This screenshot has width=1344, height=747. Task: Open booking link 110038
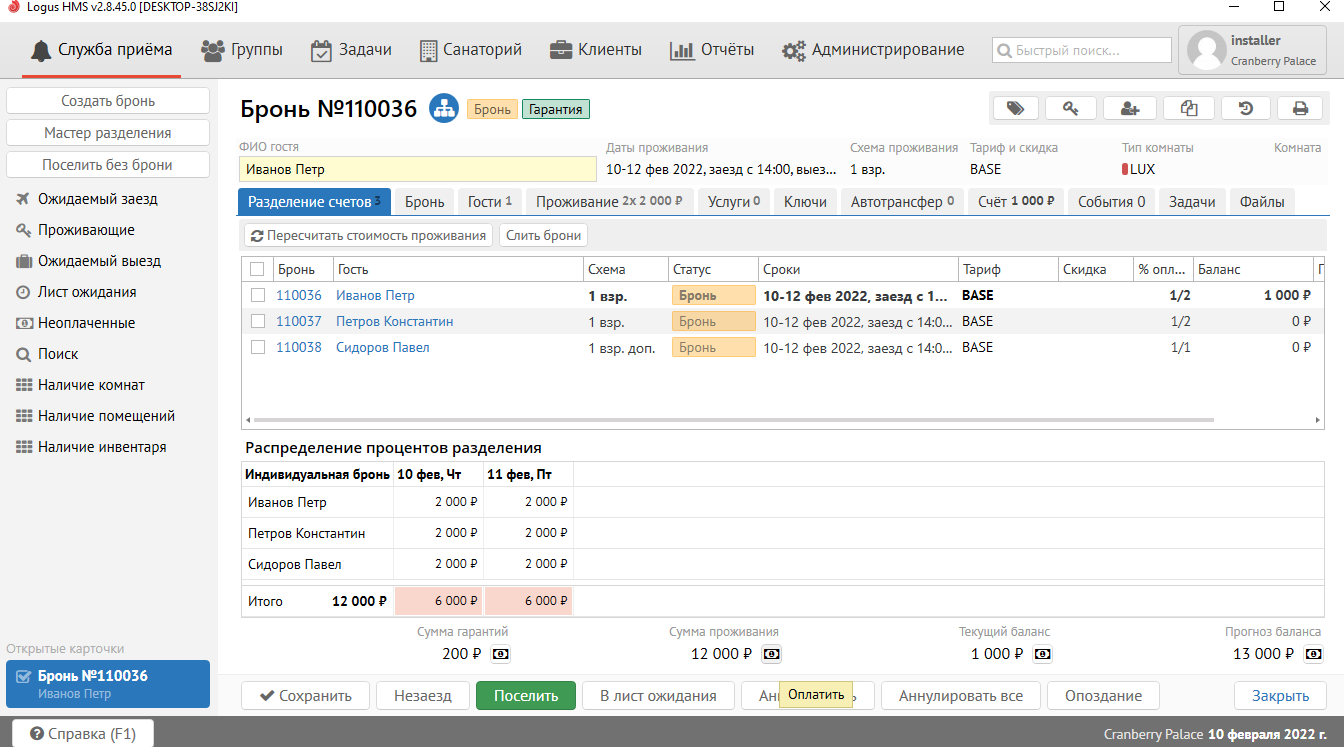pos(299,348)
